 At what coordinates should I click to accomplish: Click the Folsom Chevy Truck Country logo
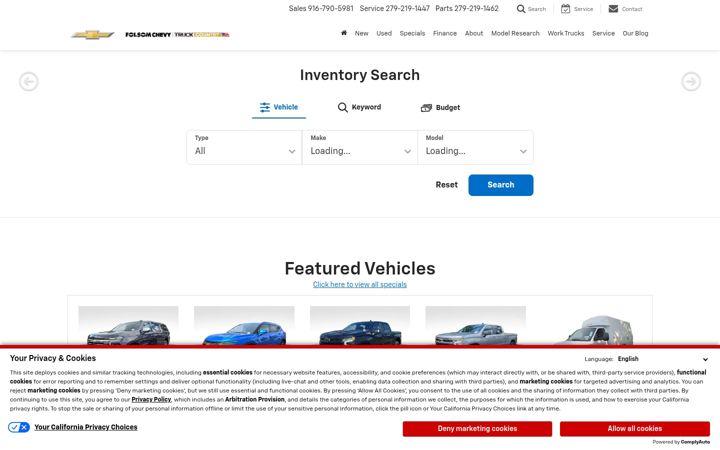(177, 34)
